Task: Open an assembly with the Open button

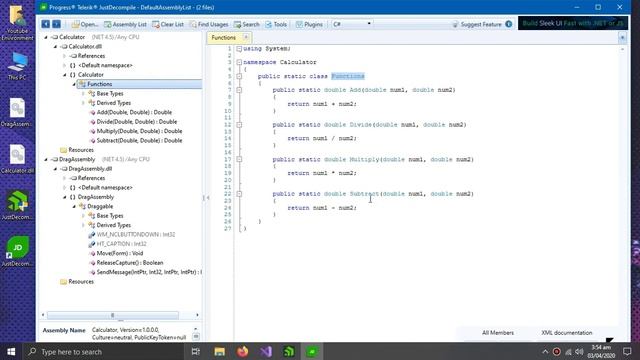Action: [85, 24]
